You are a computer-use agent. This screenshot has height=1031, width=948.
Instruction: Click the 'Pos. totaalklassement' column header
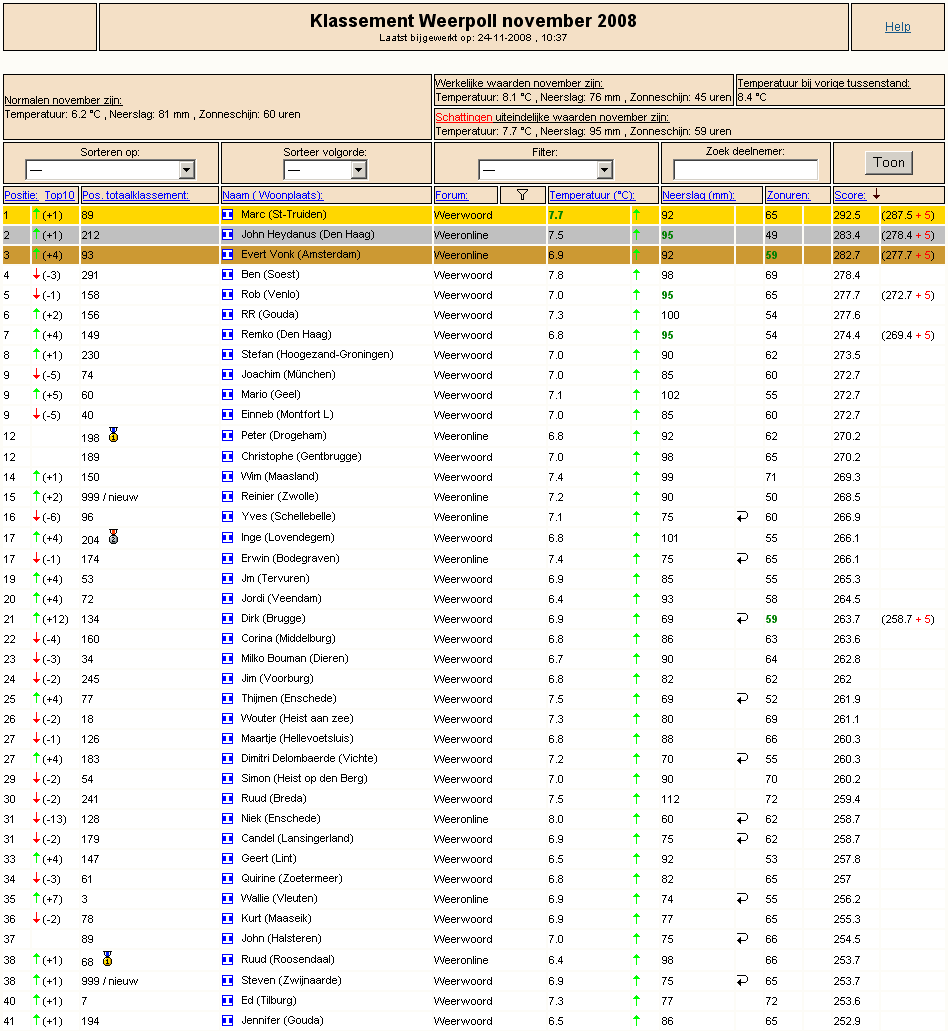click(136, 195)
